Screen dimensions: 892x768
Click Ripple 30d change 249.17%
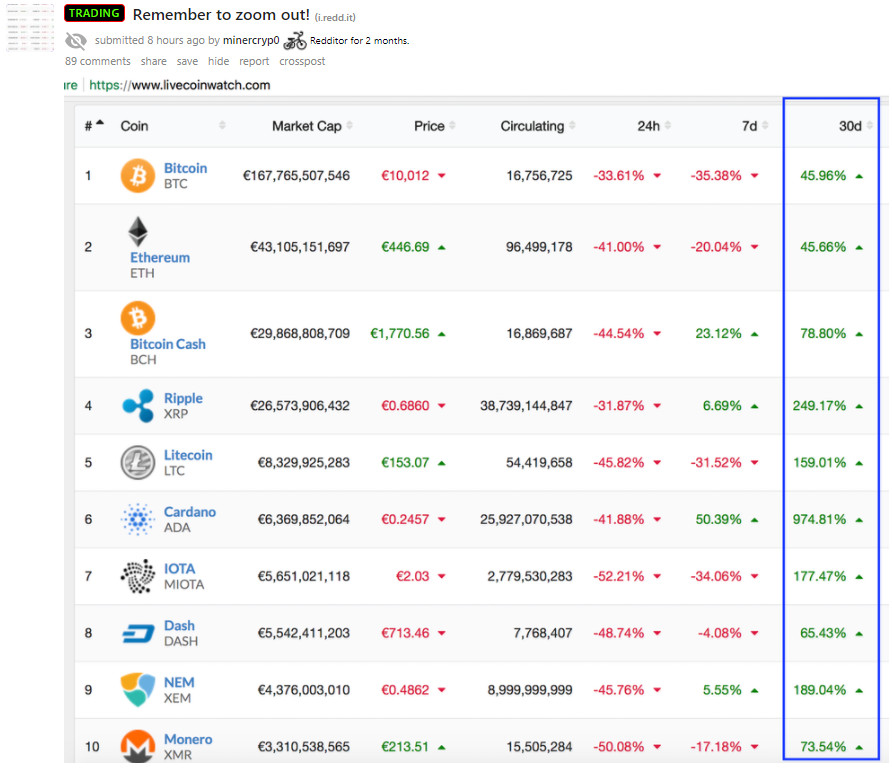pyautogui.click(x=820, y=406)
